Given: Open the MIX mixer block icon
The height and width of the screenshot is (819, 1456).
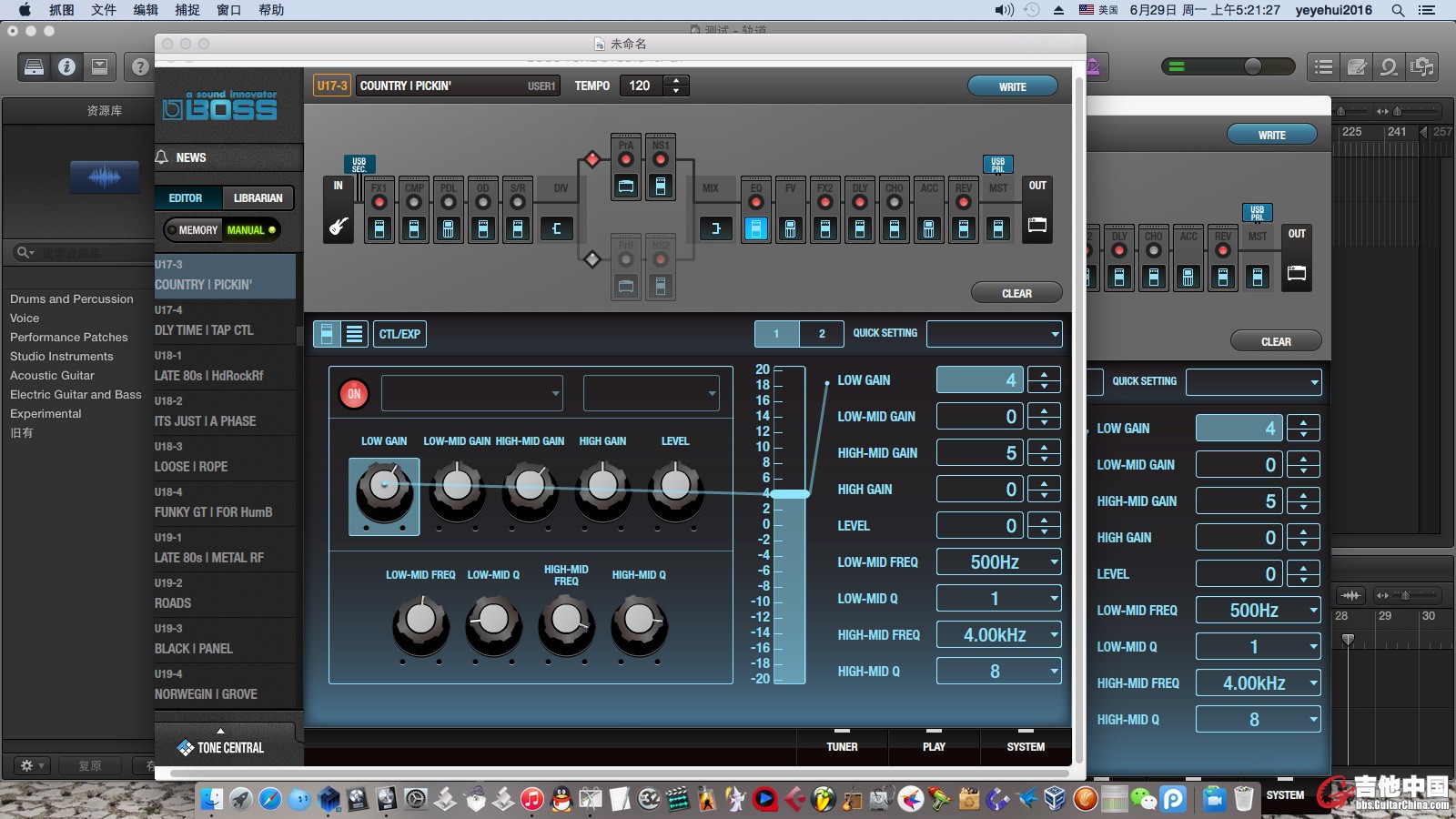Looking at the screenshot, I should click(715, 228).
